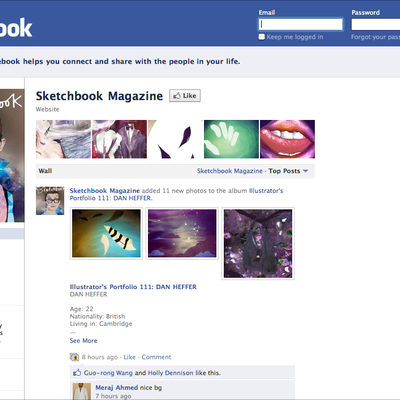Open the pink sketch thumbnail in photo strip
400x400 pixels.
[x=63, y=139]
